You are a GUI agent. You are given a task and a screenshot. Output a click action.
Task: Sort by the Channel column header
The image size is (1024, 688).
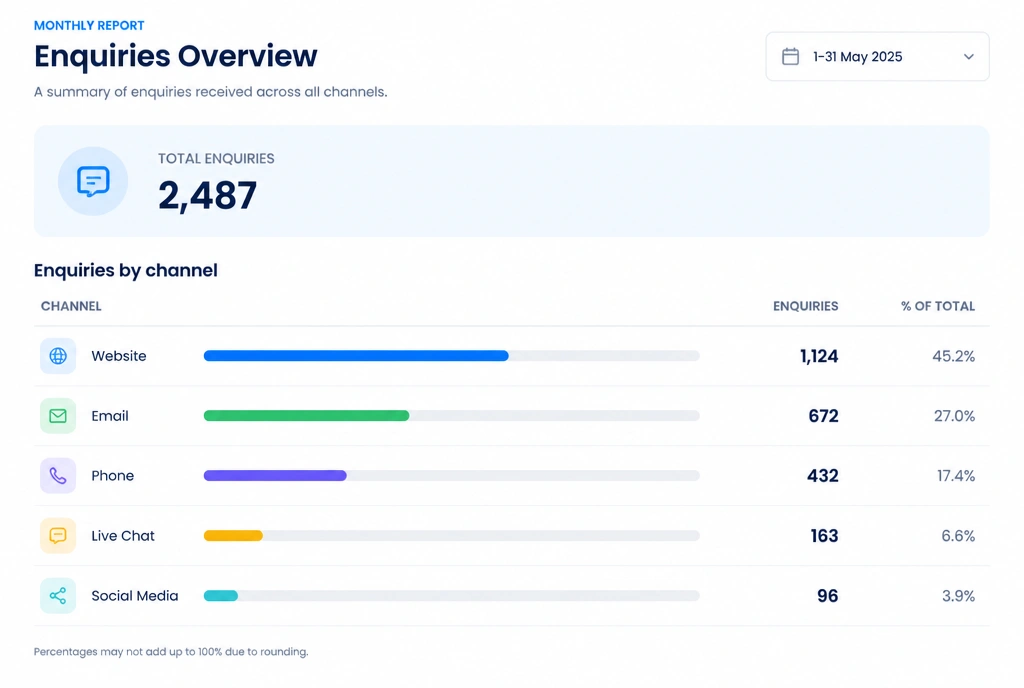pos(71,306)
